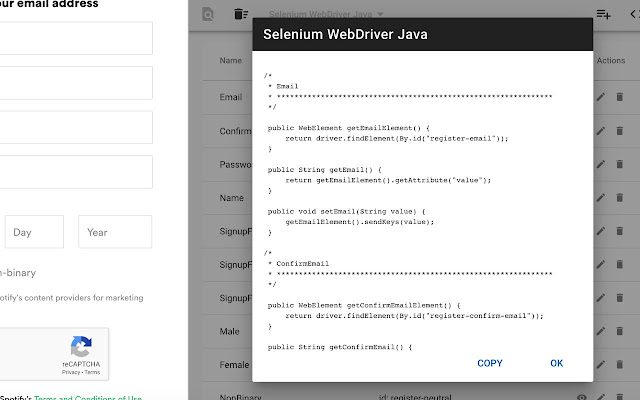This screenshot has height=400, width=640.
Task: Click the sendKeys(value) code line
Action: pos(360,222)
